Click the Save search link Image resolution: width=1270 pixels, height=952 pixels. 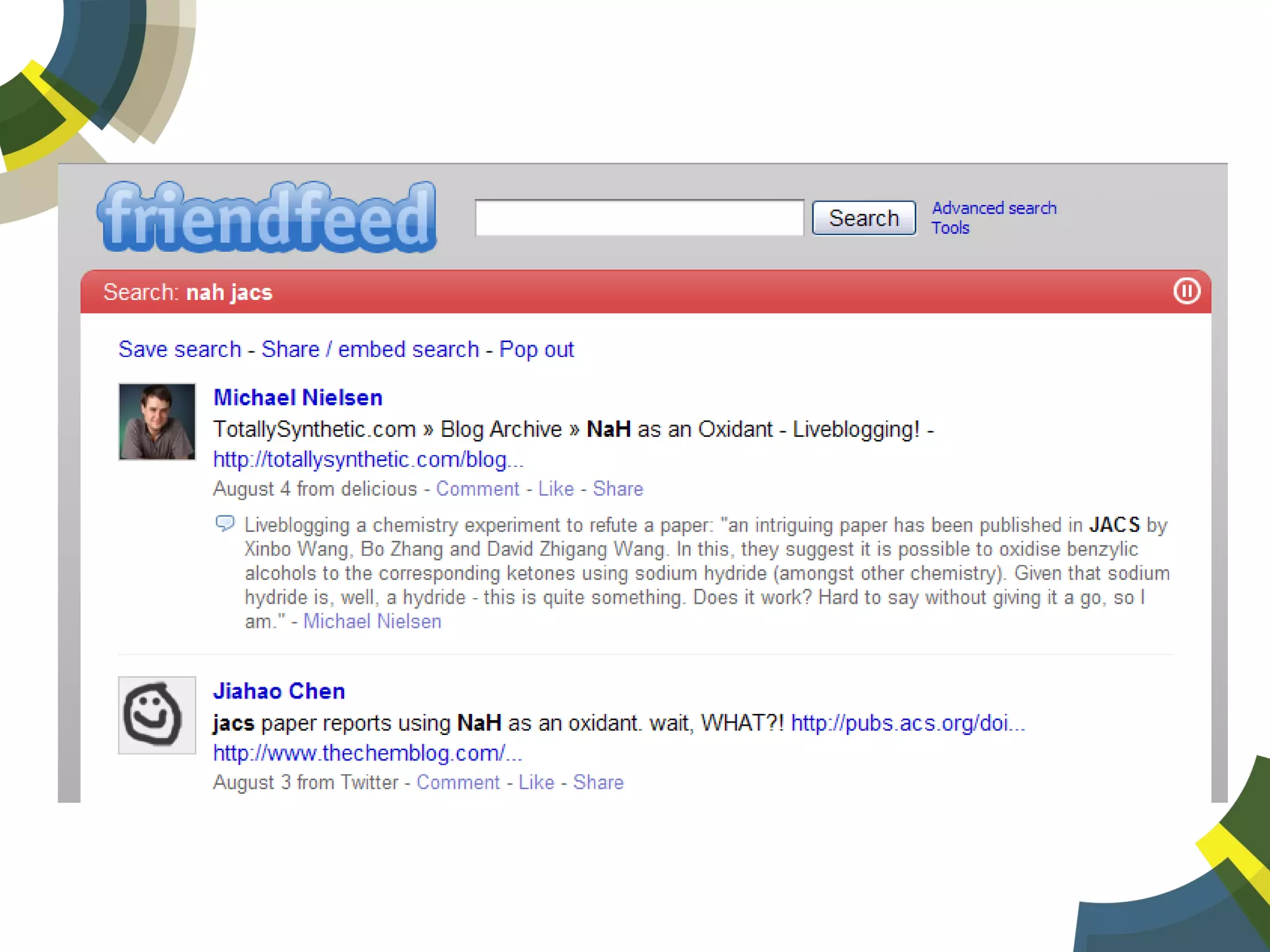180,350
